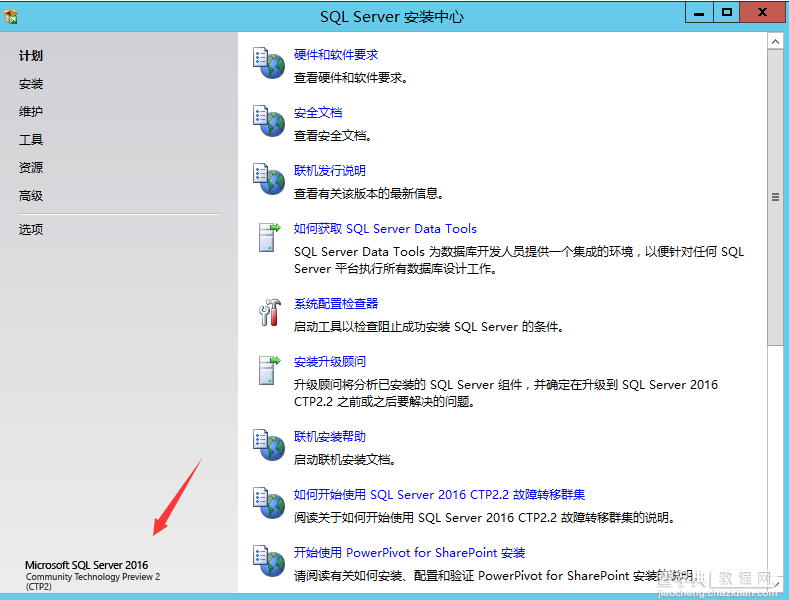The width and height of the screenshot is (789, 600).
Task: Switch to the 高级 section
Action: coord(31,195)
